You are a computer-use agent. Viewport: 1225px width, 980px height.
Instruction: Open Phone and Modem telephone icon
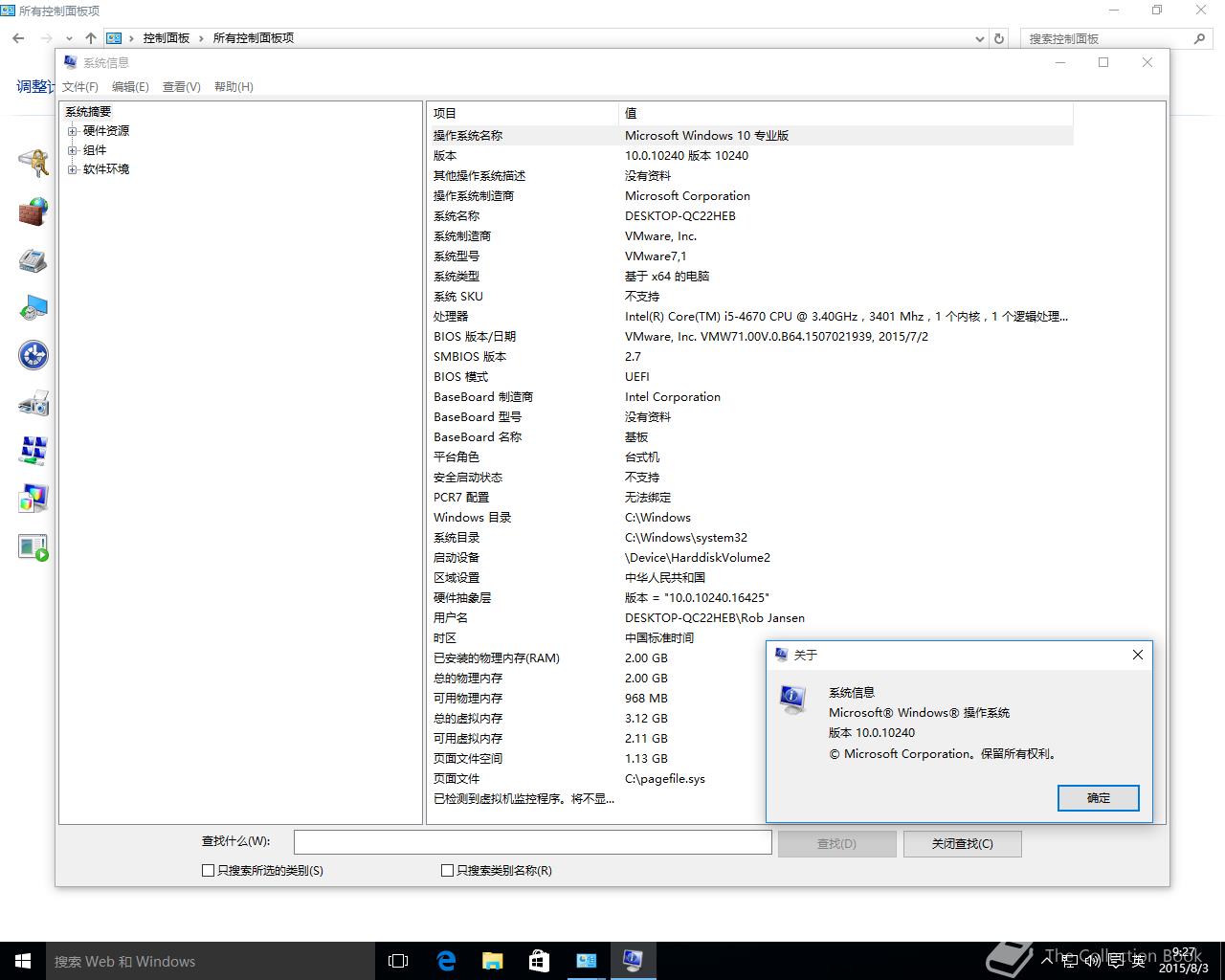click(x=33, y=259)
